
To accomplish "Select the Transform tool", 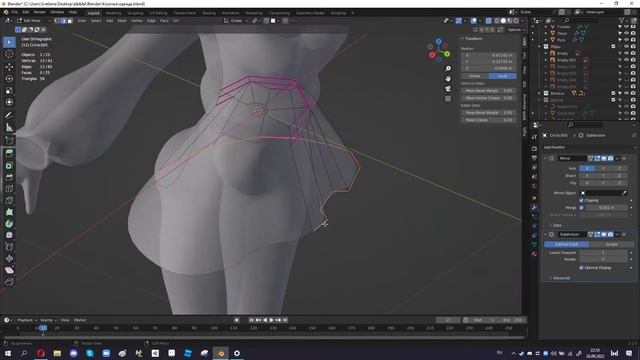I will tap(9, 102).
